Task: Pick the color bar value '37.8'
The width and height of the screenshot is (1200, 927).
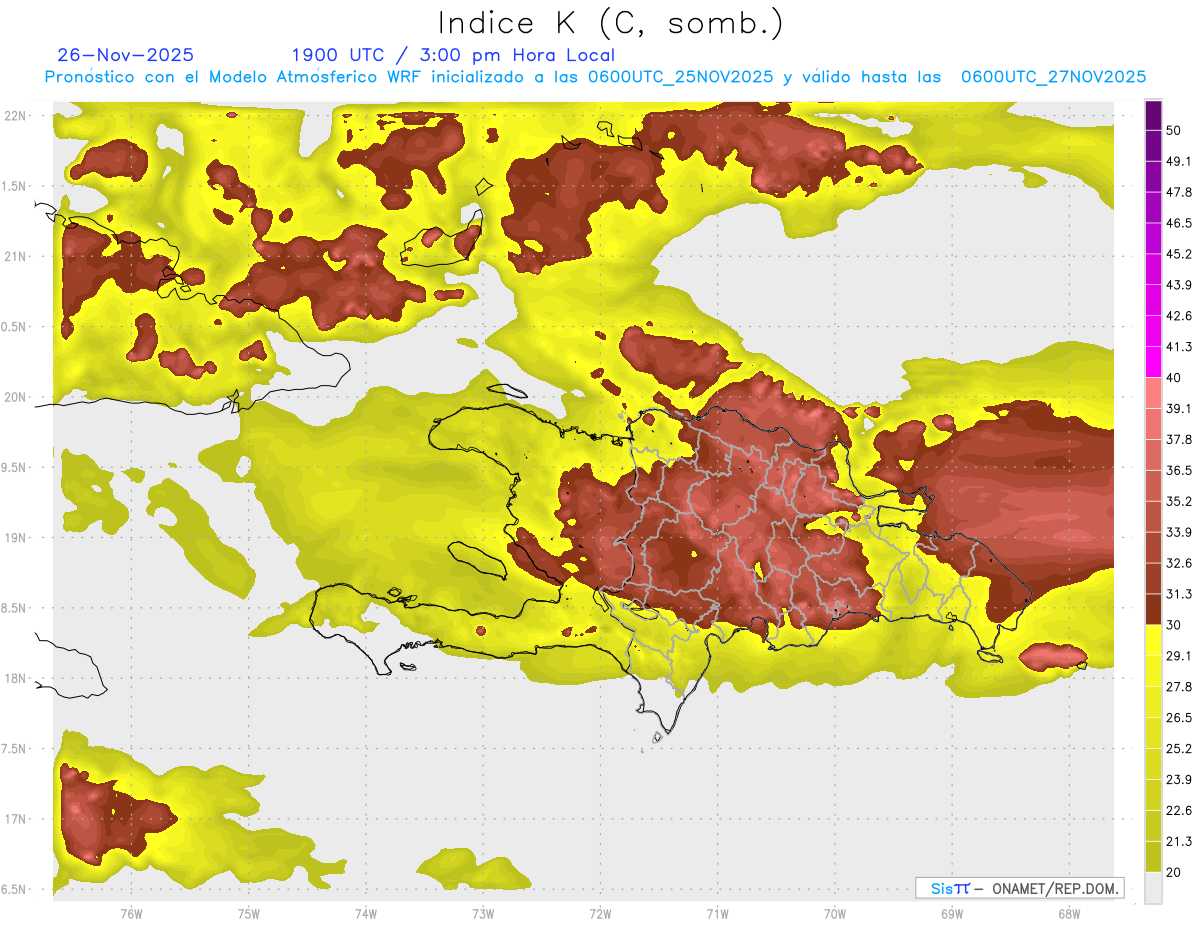Action: pos(1179,439)
